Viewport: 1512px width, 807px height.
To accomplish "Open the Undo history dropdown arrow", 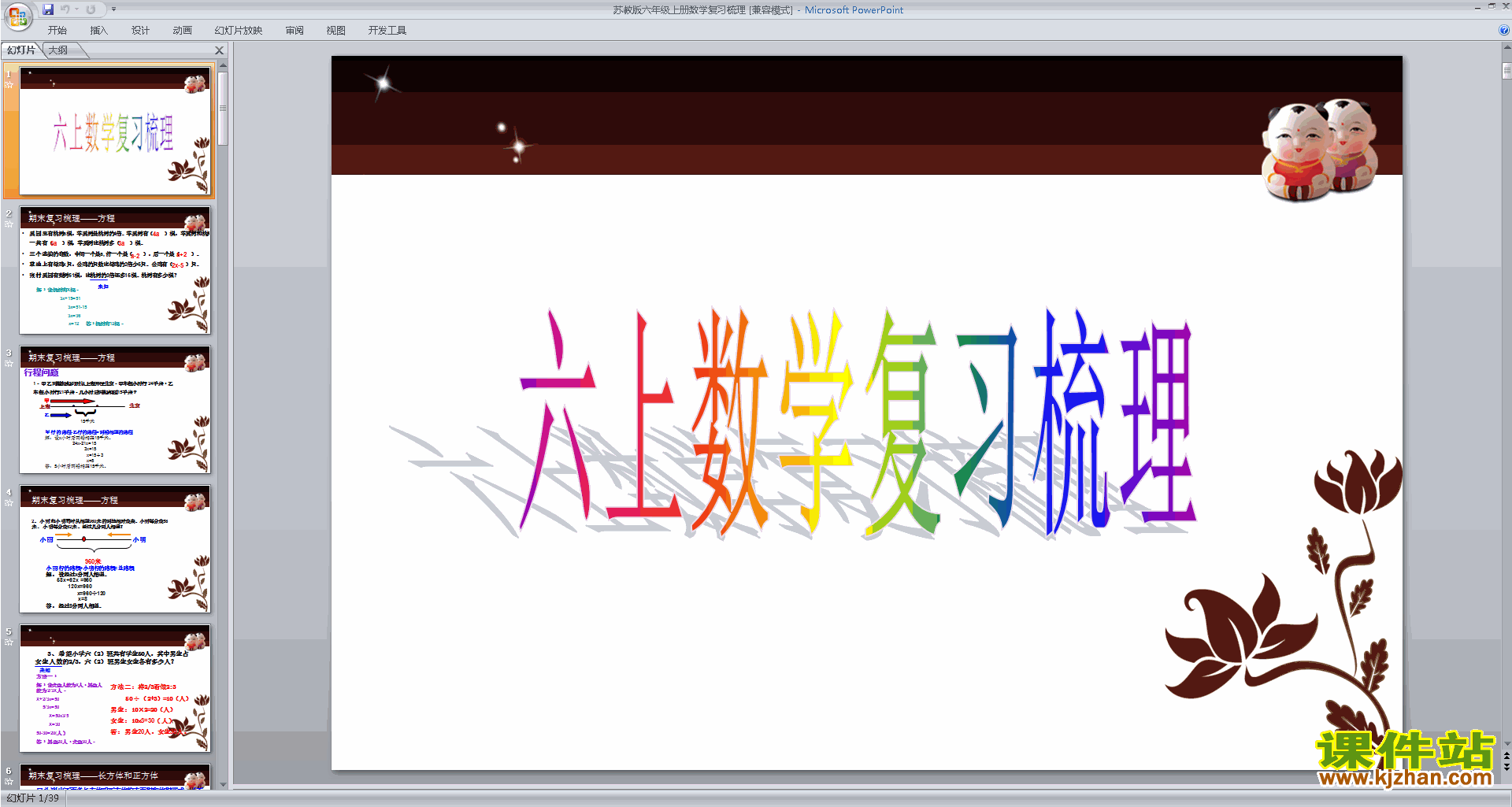I will point(76,9).
